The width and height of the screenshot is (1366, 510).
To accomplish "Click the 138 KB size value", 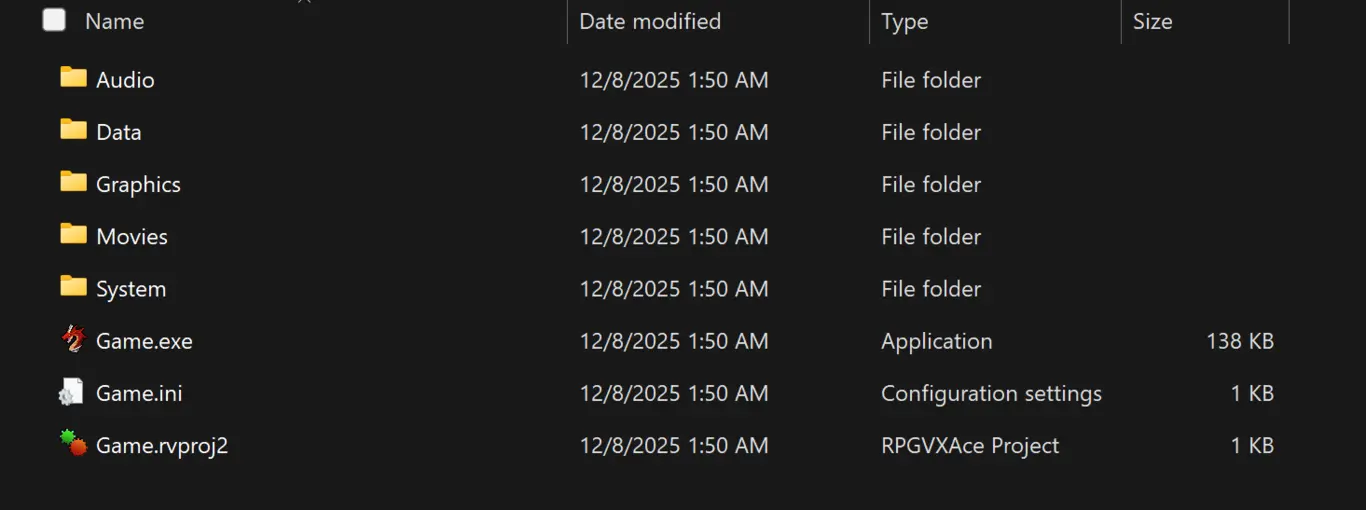I will tap(1239, 341).
